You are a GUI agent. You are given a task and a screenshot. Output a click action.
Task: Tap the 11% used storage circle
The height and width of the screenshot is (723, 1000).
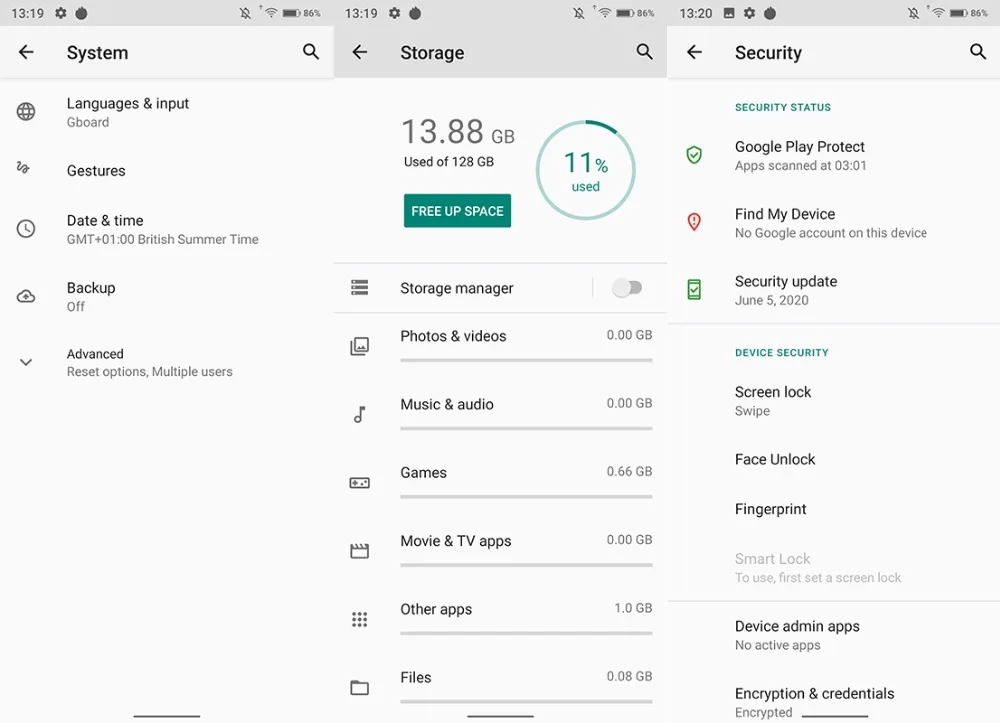(585, 170)
